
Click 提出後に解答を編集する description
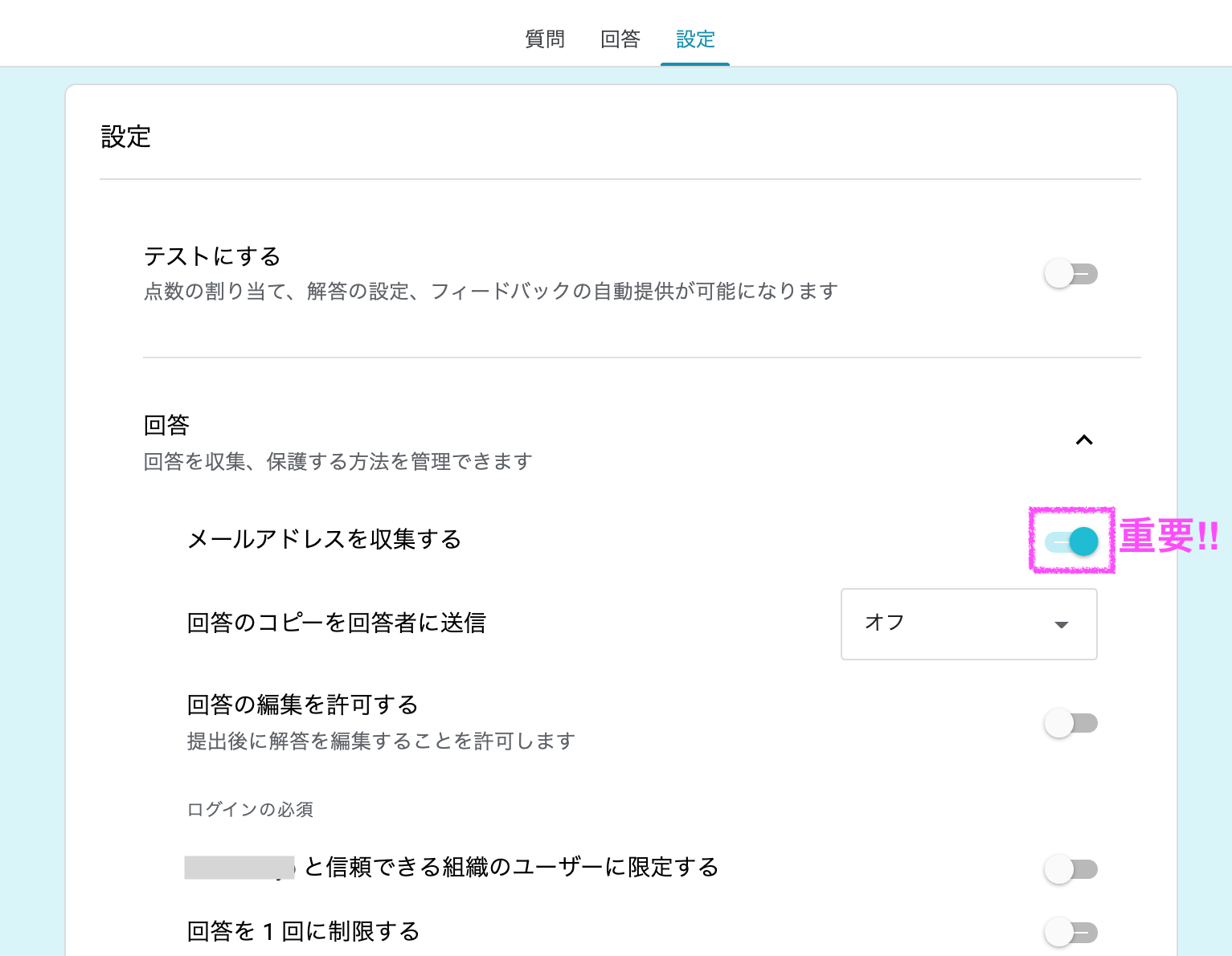381,741
